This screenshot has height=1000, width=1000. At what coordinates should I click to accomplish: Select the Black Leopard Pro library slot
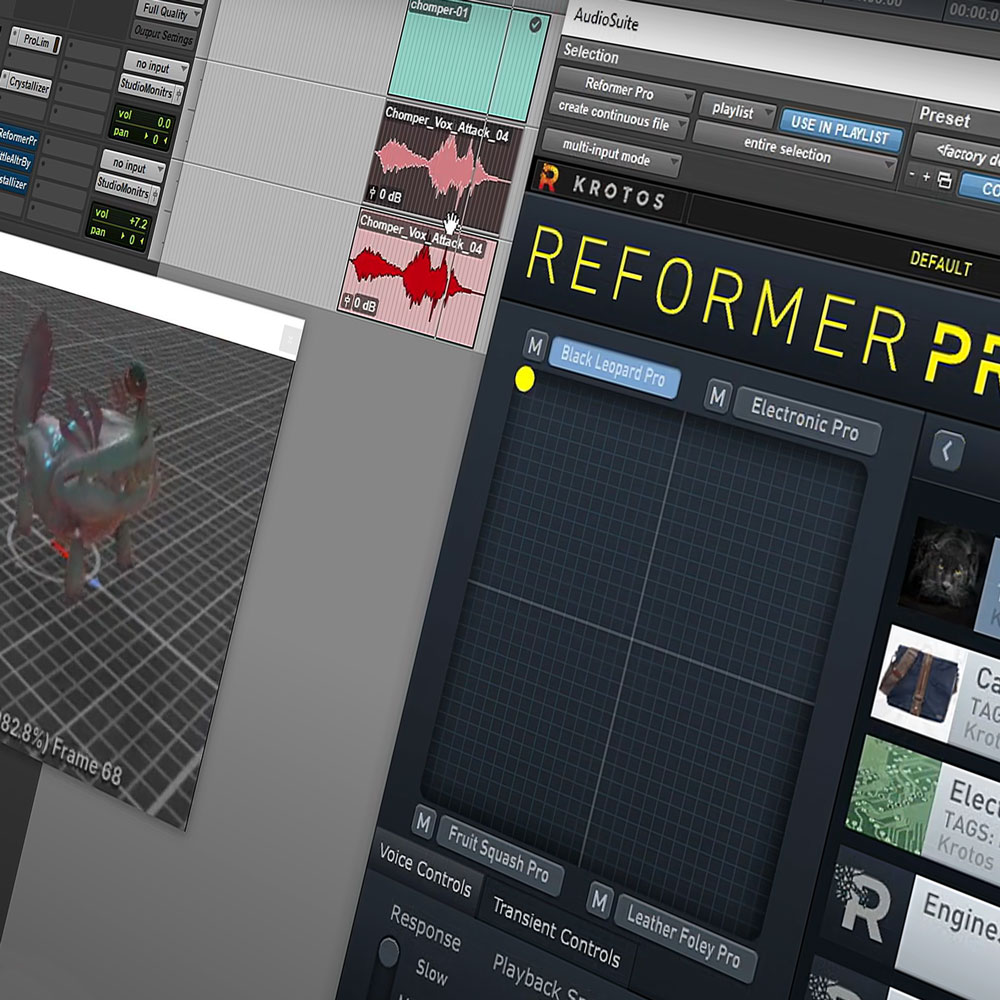[x=614, y=367]
